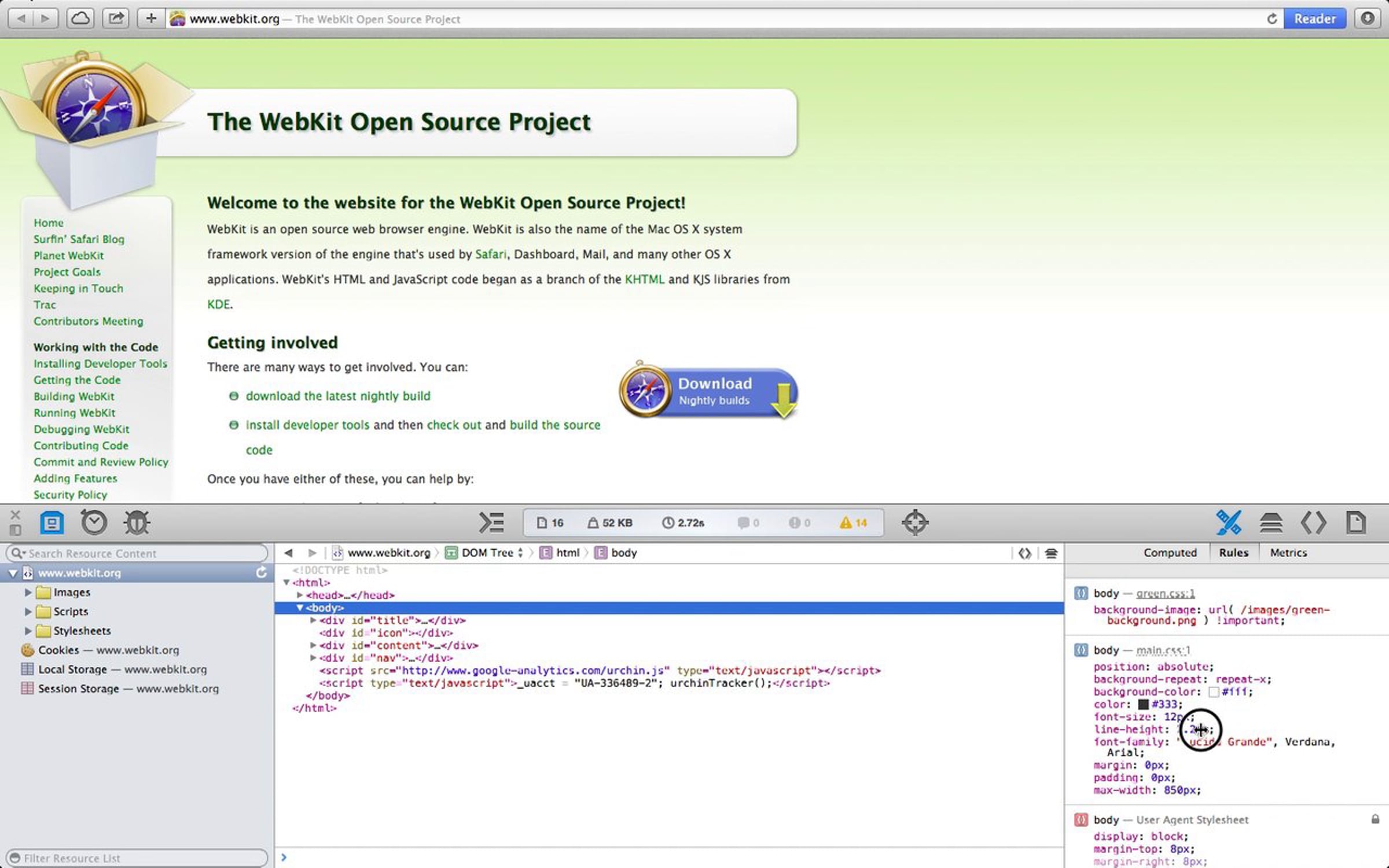Click the green.css rule braces icon

tap(1081, 593)
